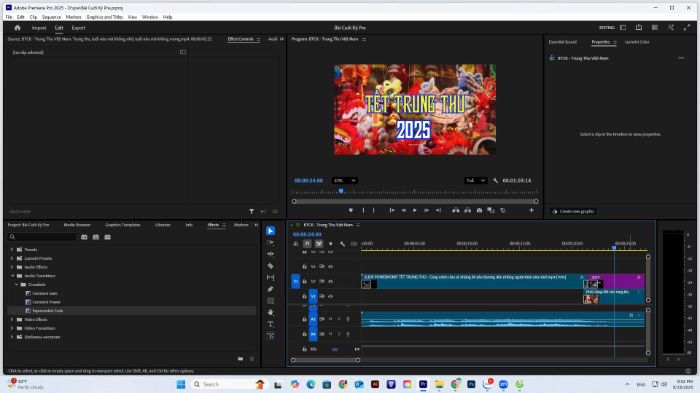Image resolution: width=700 pixels, height=393 pixels.
Task: Click the Add Marker button in Program monitor
Action: [351, 210]
